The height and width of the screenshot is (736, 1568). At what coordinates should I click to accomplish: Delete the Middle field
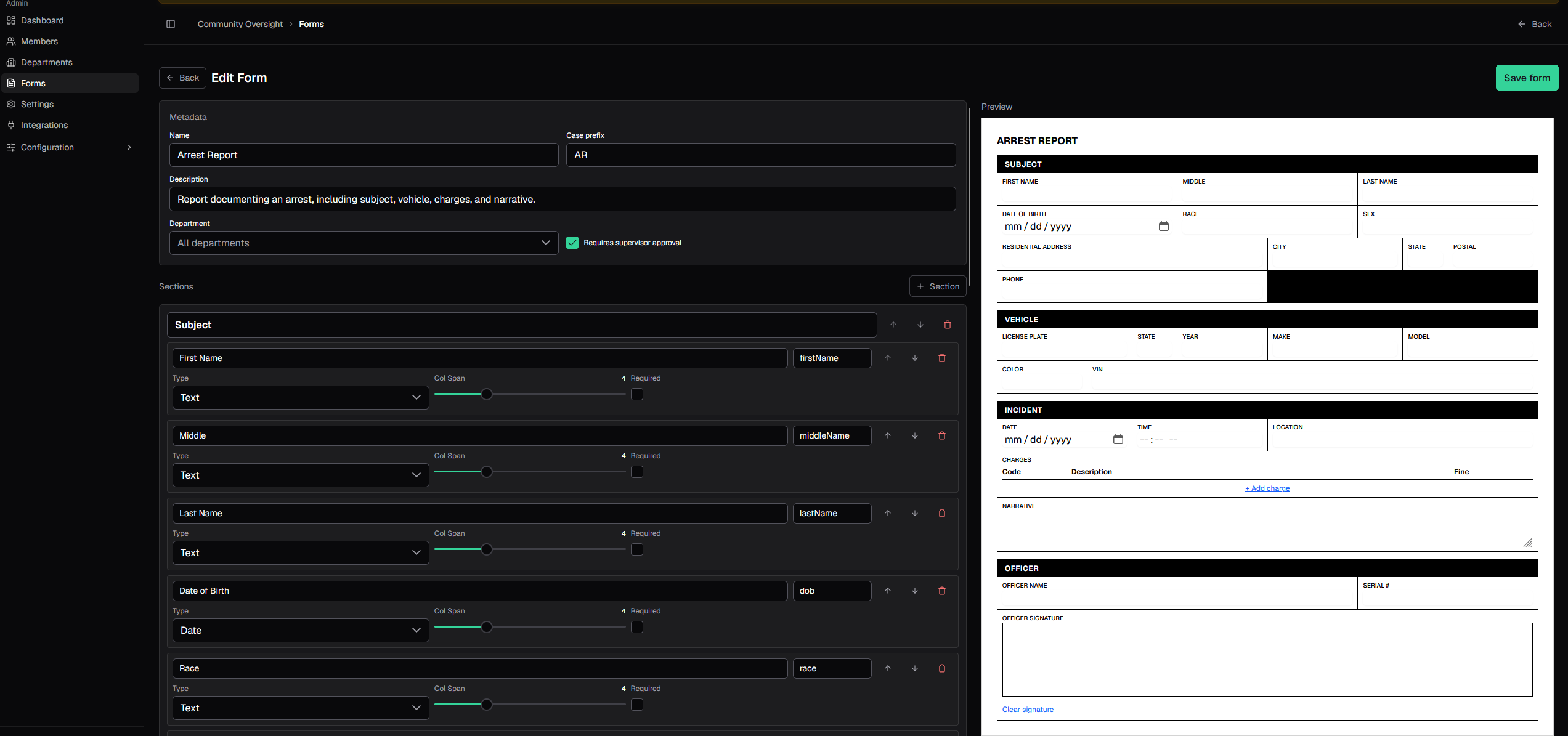coord(942,435)
